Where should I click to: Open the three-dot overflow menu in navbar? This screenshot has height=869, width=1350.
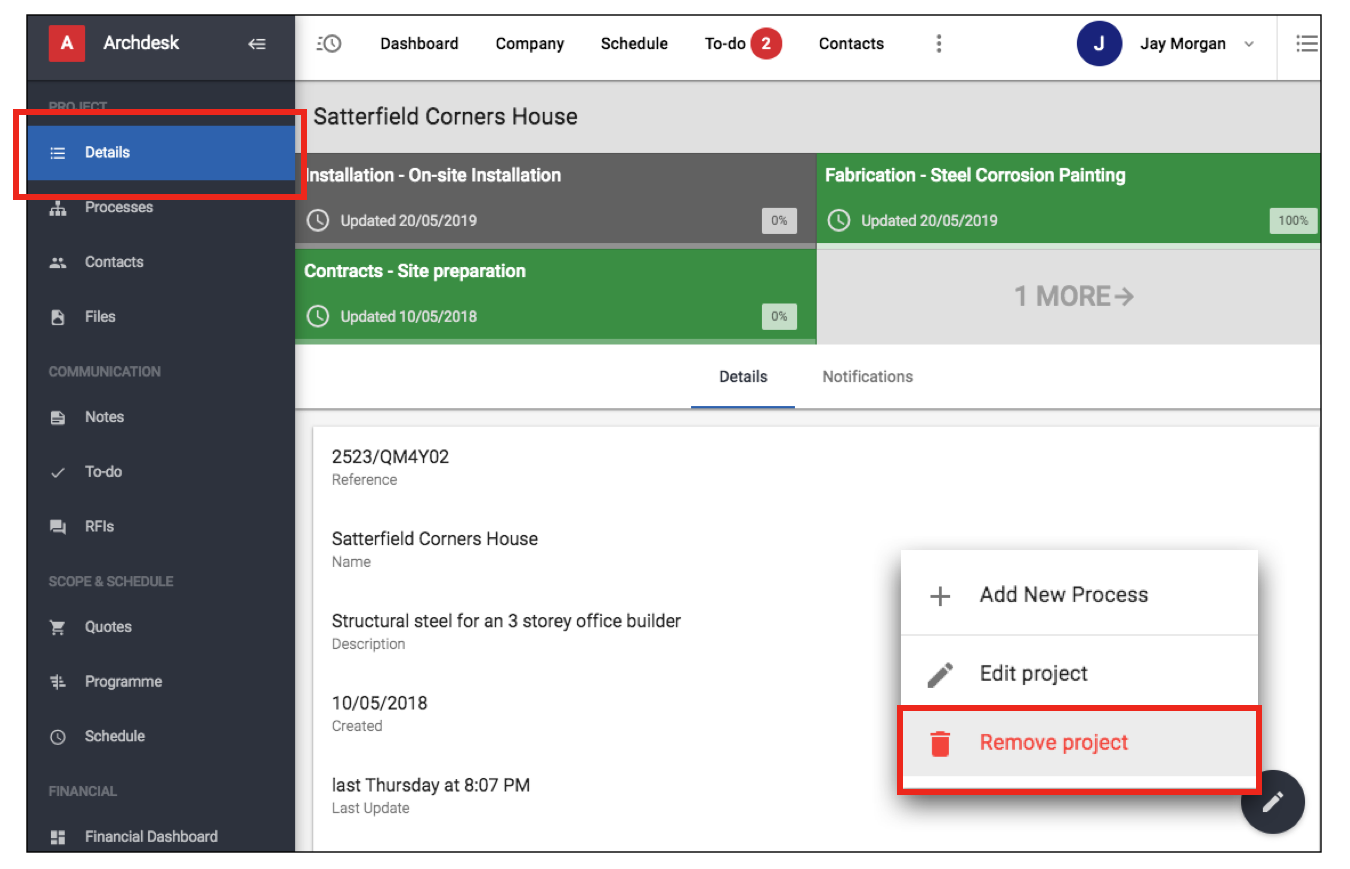tap(938, 43)
